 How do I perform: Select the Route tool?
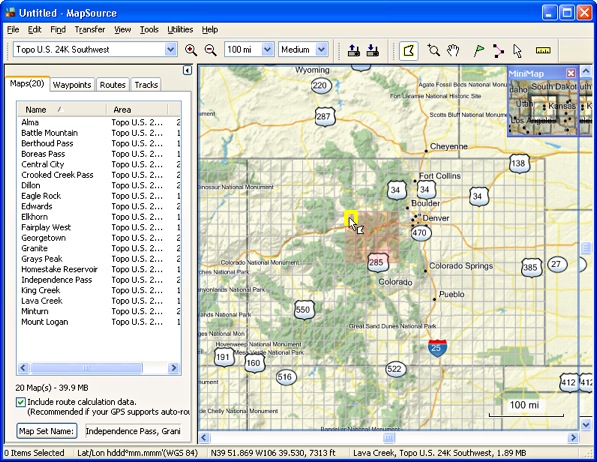point(498,50)
